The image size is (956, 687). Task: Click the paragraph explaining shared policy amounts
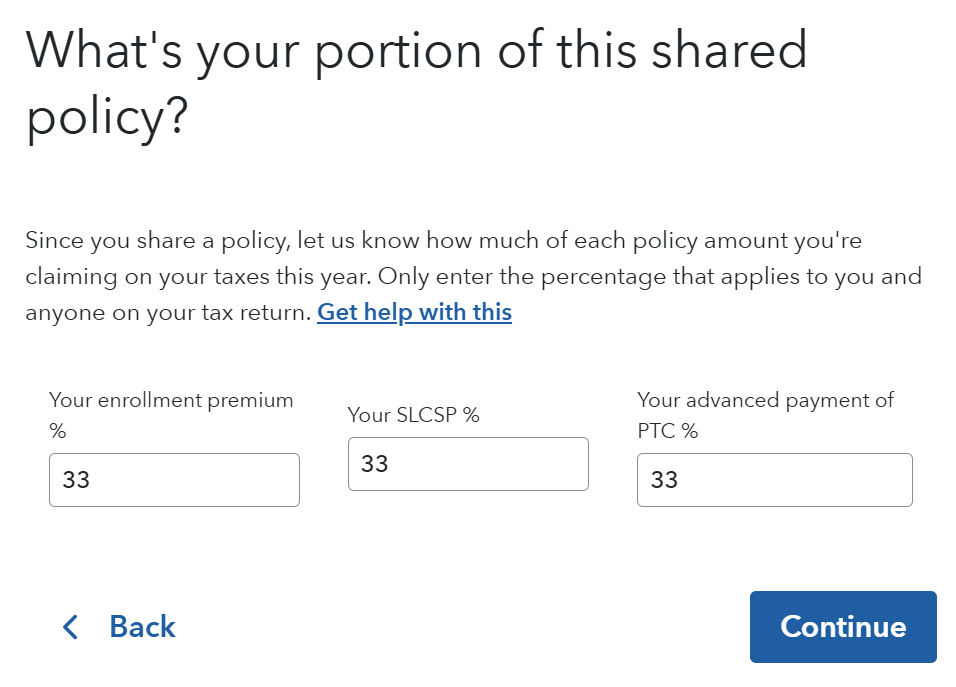pos(473,277)
